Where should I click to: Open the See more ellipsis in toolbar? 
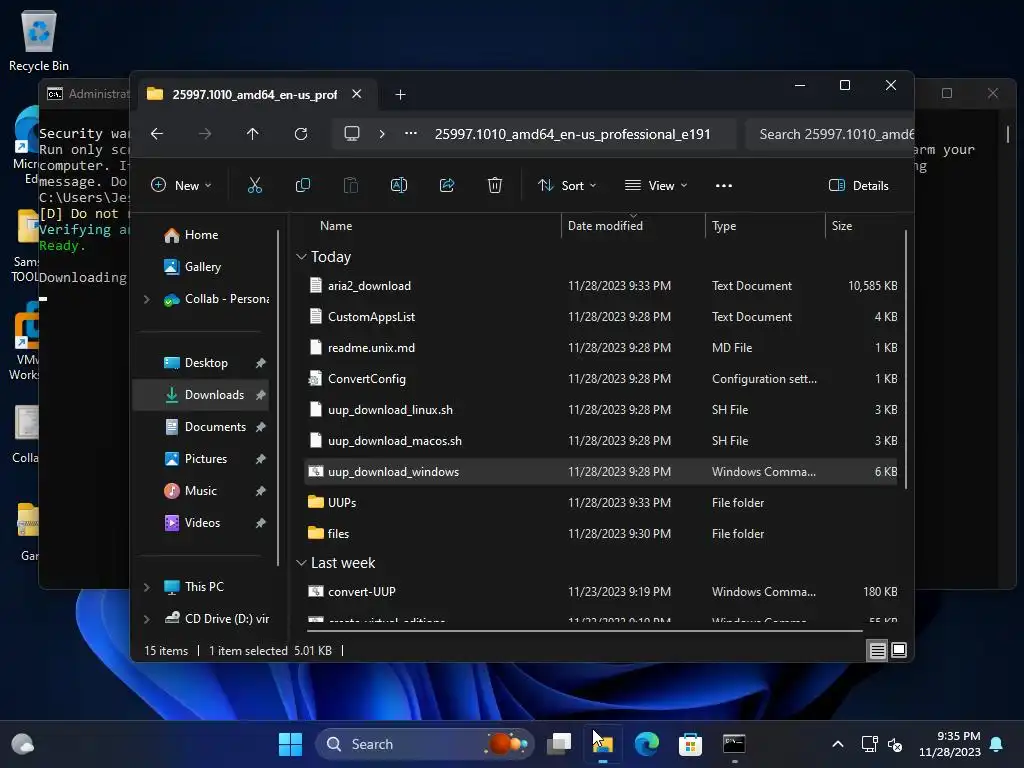pos(724,185)
